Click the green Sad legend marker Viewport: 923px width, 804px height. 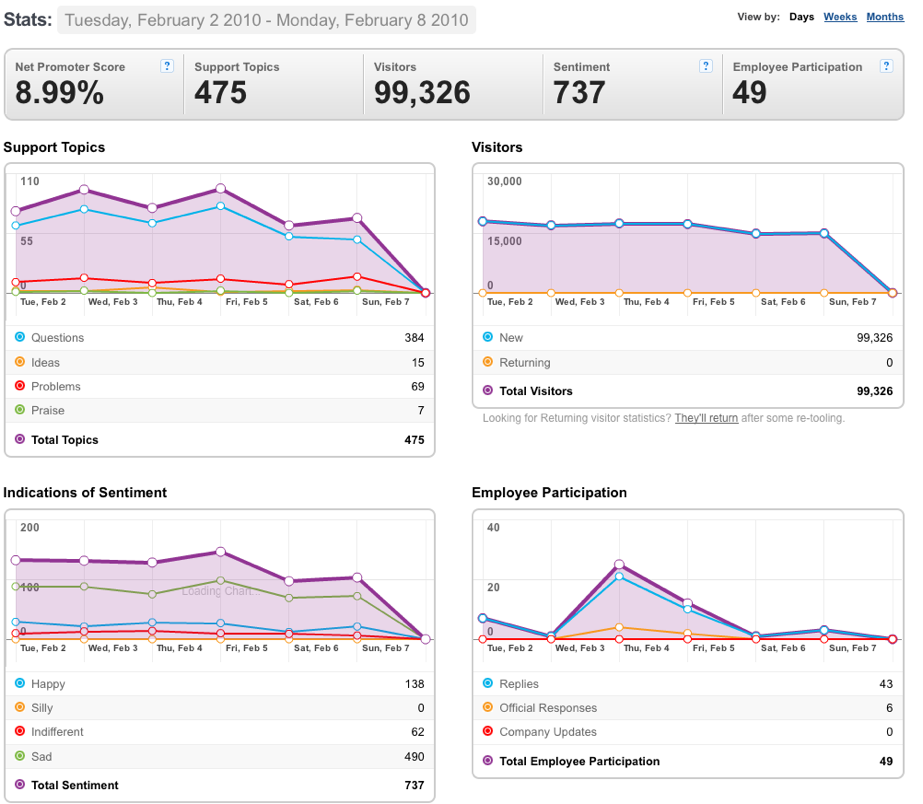tap(20, 756)
